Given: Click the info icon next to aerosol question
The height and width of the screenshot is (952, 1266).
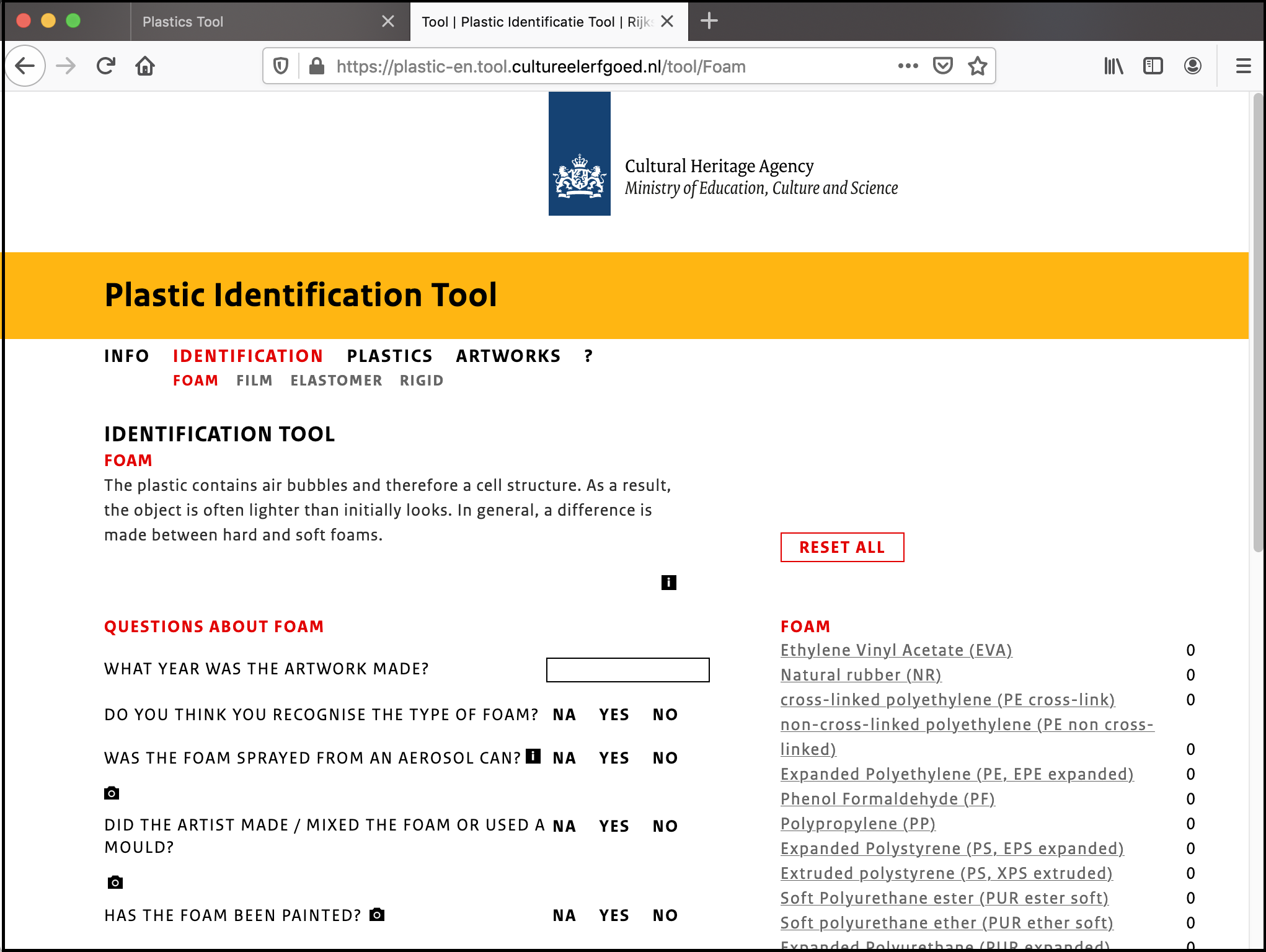Looking at the screenshot, I should [533, 756].
